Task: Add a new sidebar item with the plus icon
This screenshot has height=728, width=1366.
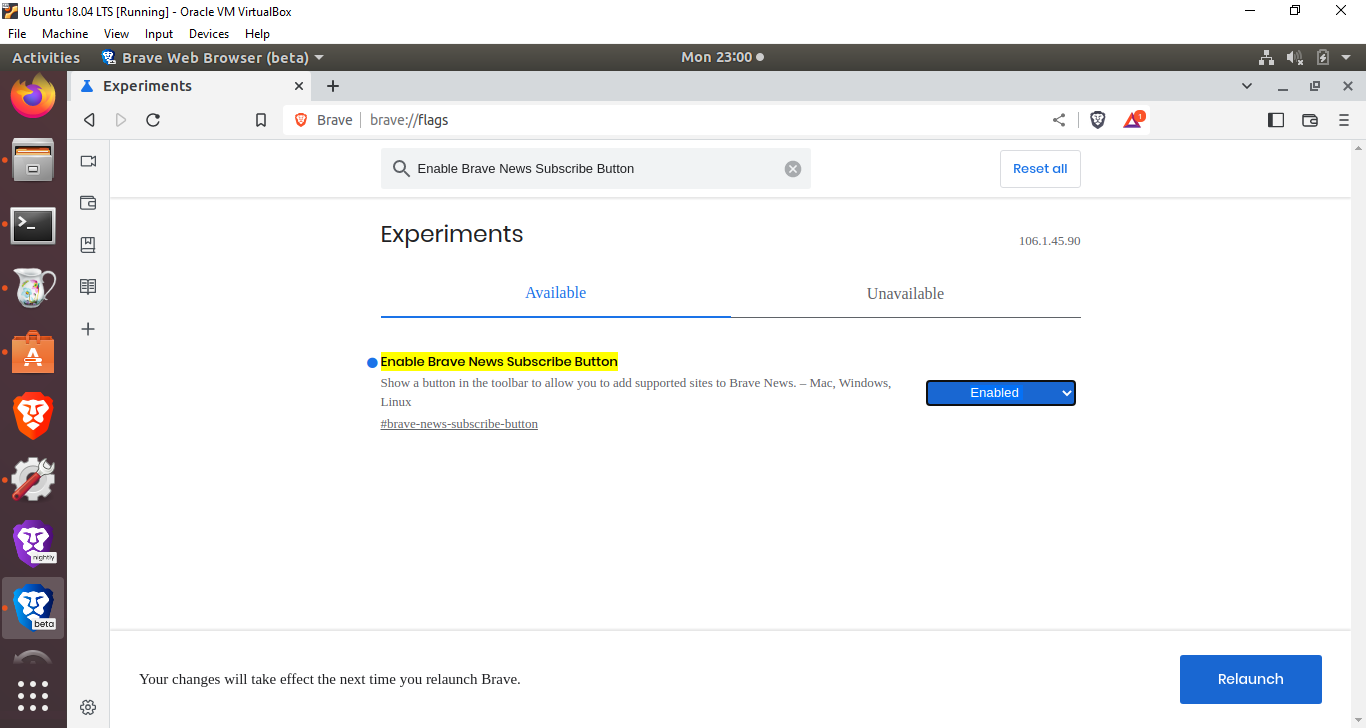Action: (87, 328)
